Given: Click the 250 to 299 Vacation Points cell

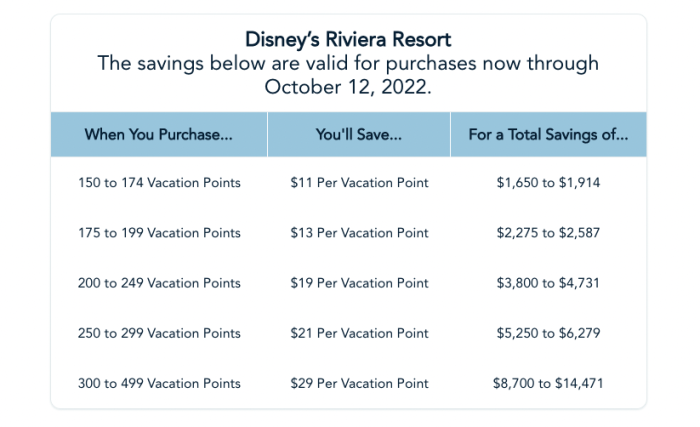Looking at the screenshot, I should (x=159, y=333).
